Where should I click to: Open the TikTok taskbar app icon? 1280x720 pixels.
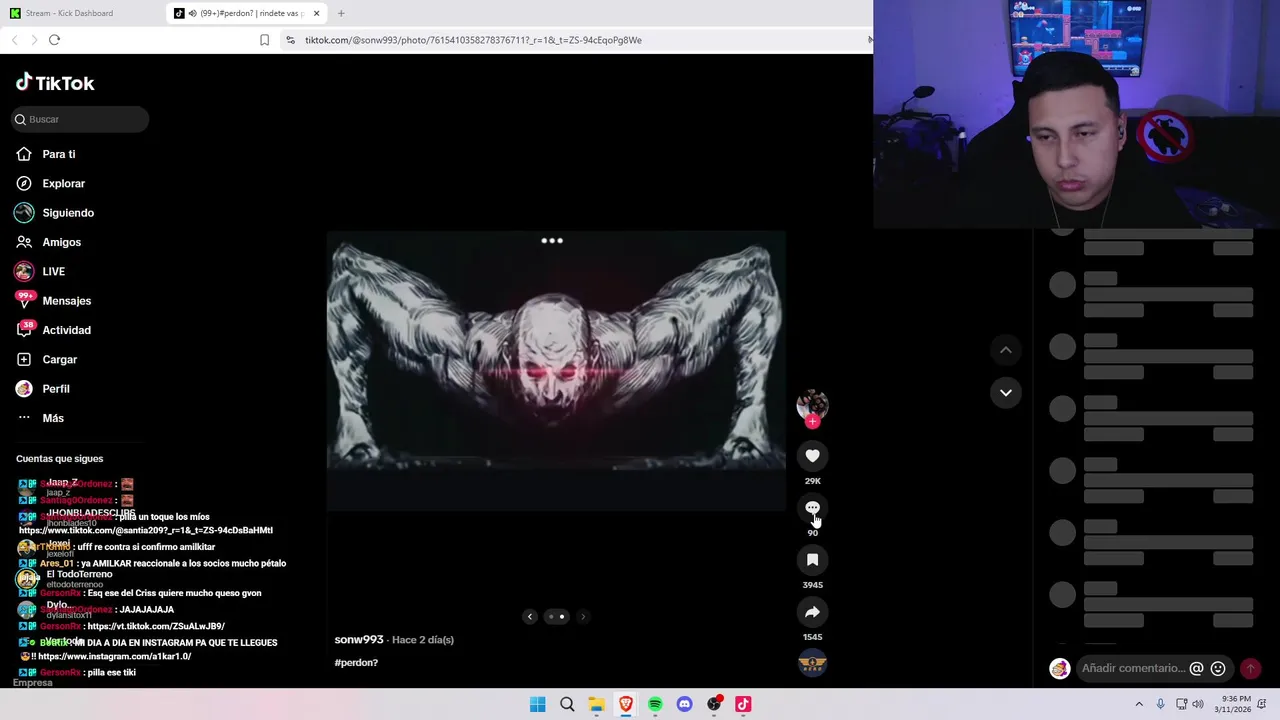pos(743,704)
